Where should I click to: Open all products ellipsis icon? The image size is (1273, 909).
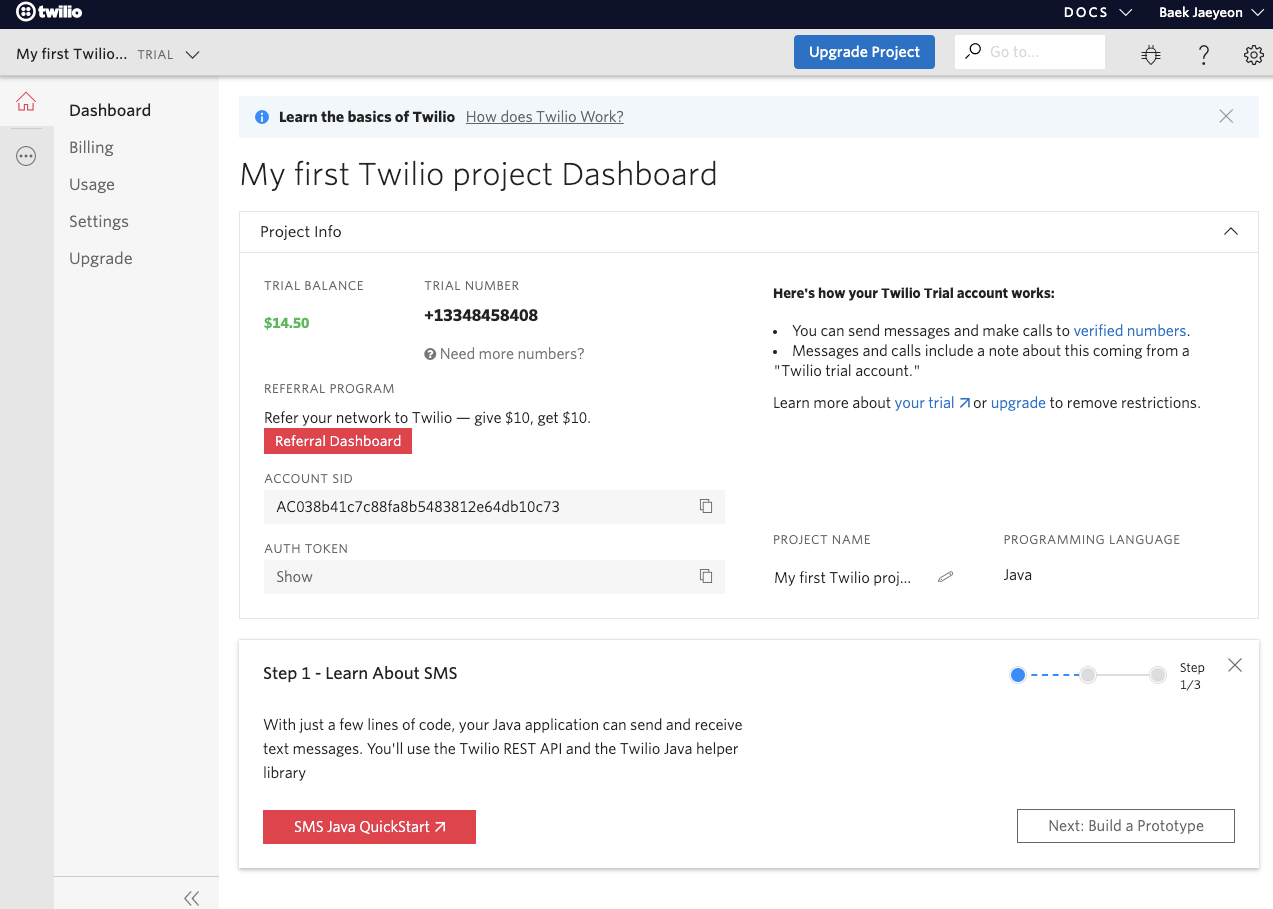[x=26, y=156]
